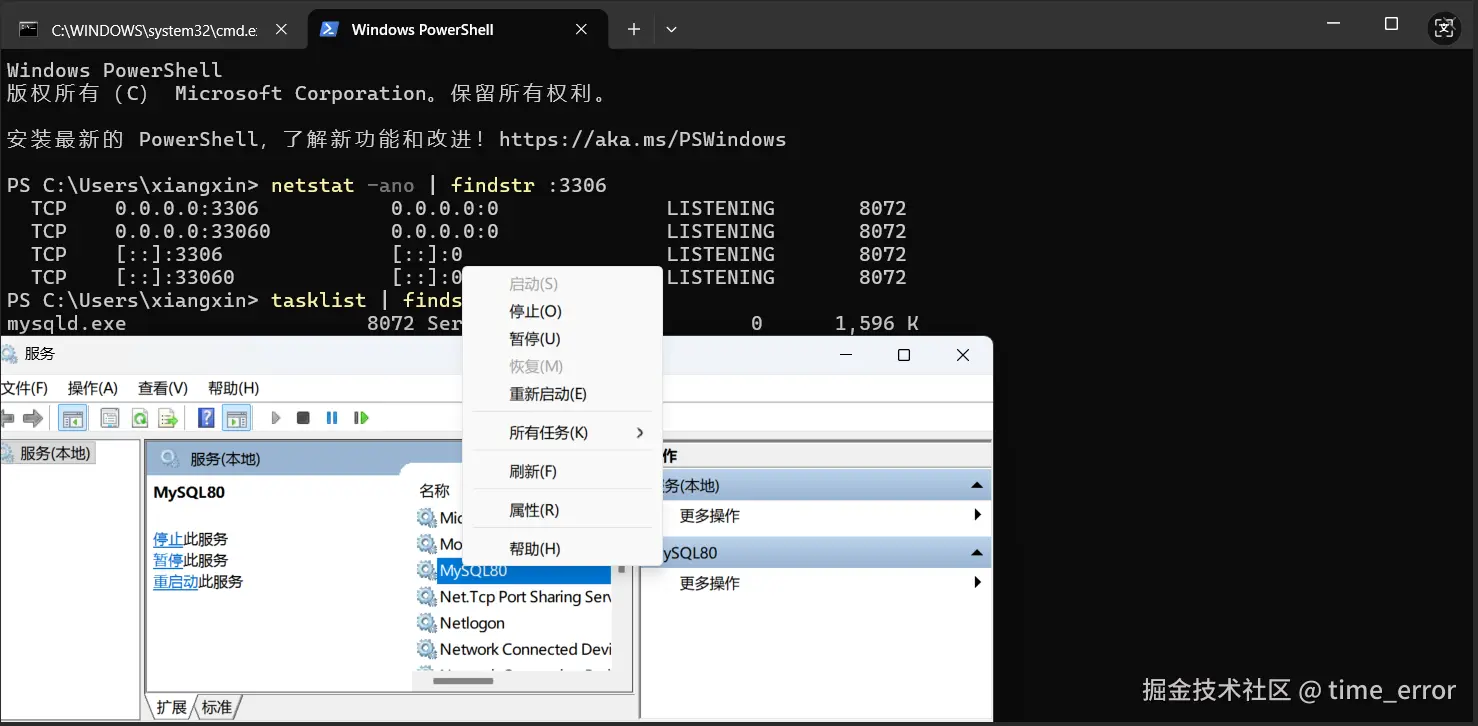Click the Back arrow in Services toolbar
Viewport: 1478px width, 726px height.
(7, 418)
